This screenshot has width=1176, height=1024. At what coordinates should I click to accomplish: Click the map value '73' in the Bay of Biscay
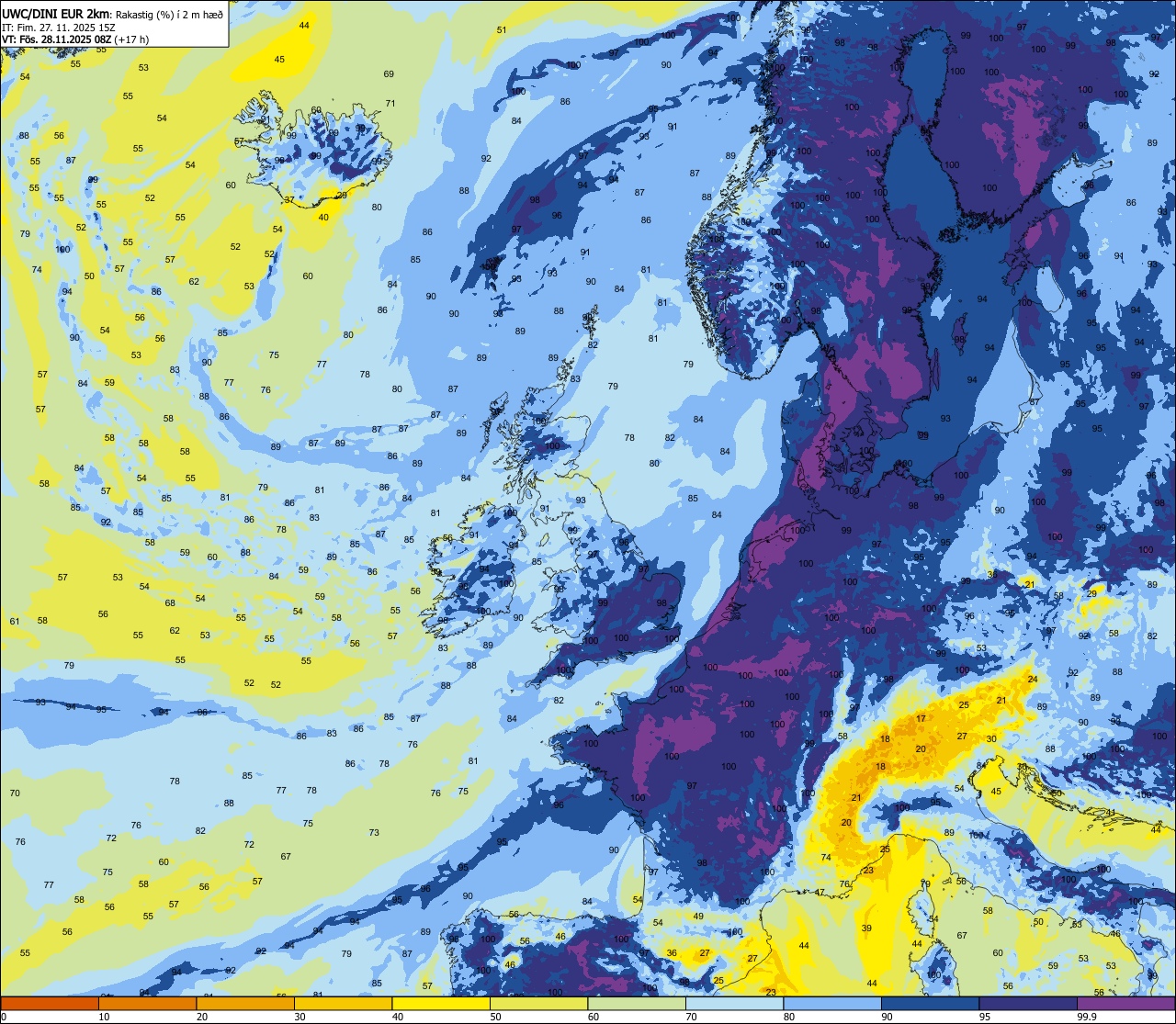pyautogui.click(x=374, y=833)
